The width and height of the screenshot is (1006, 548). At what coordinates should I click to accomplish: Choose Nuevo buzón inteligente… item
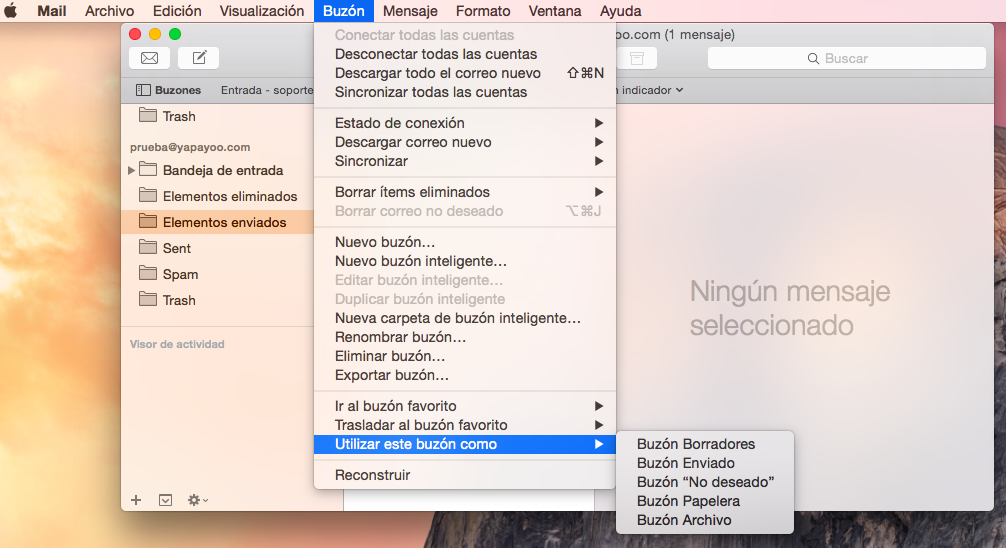(x=465, y=261)
